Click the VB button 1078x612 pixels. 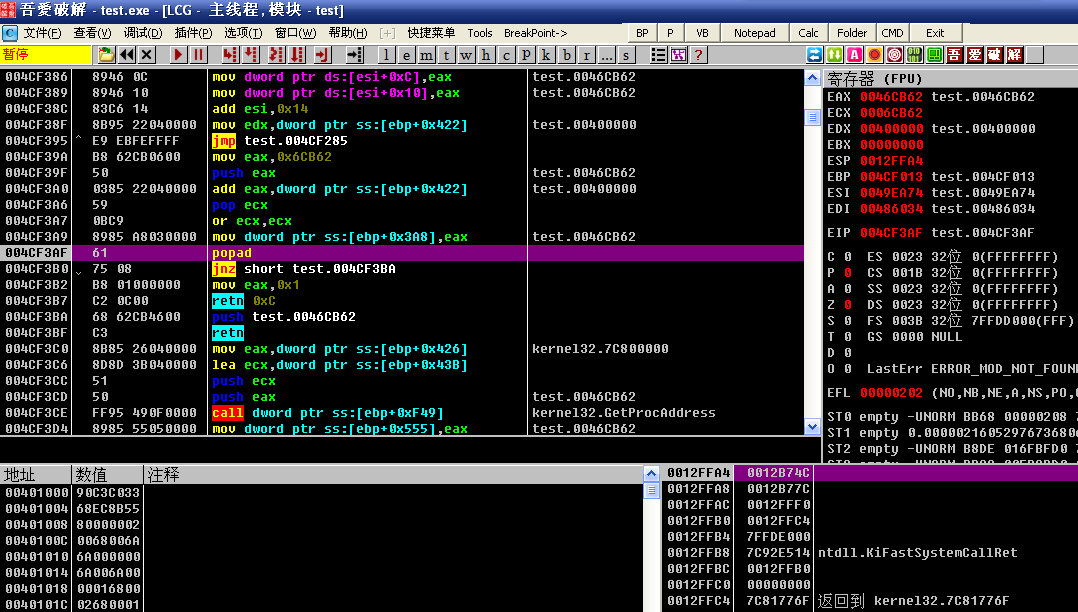(702, 33)
